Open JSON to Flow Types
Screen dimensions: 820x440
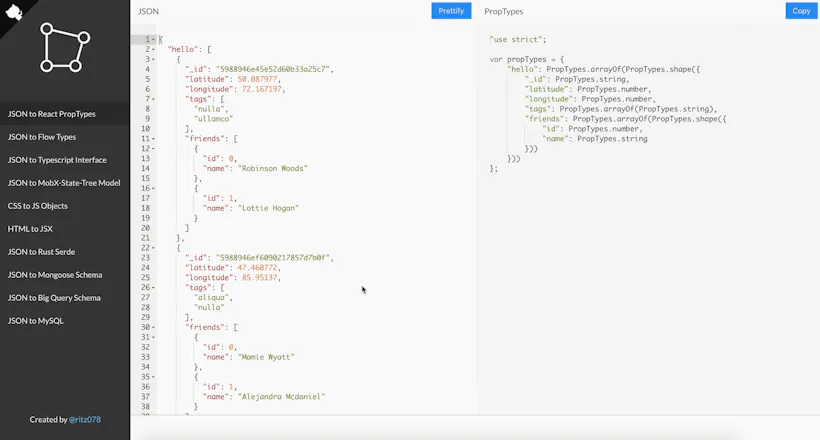click(42, 137)
